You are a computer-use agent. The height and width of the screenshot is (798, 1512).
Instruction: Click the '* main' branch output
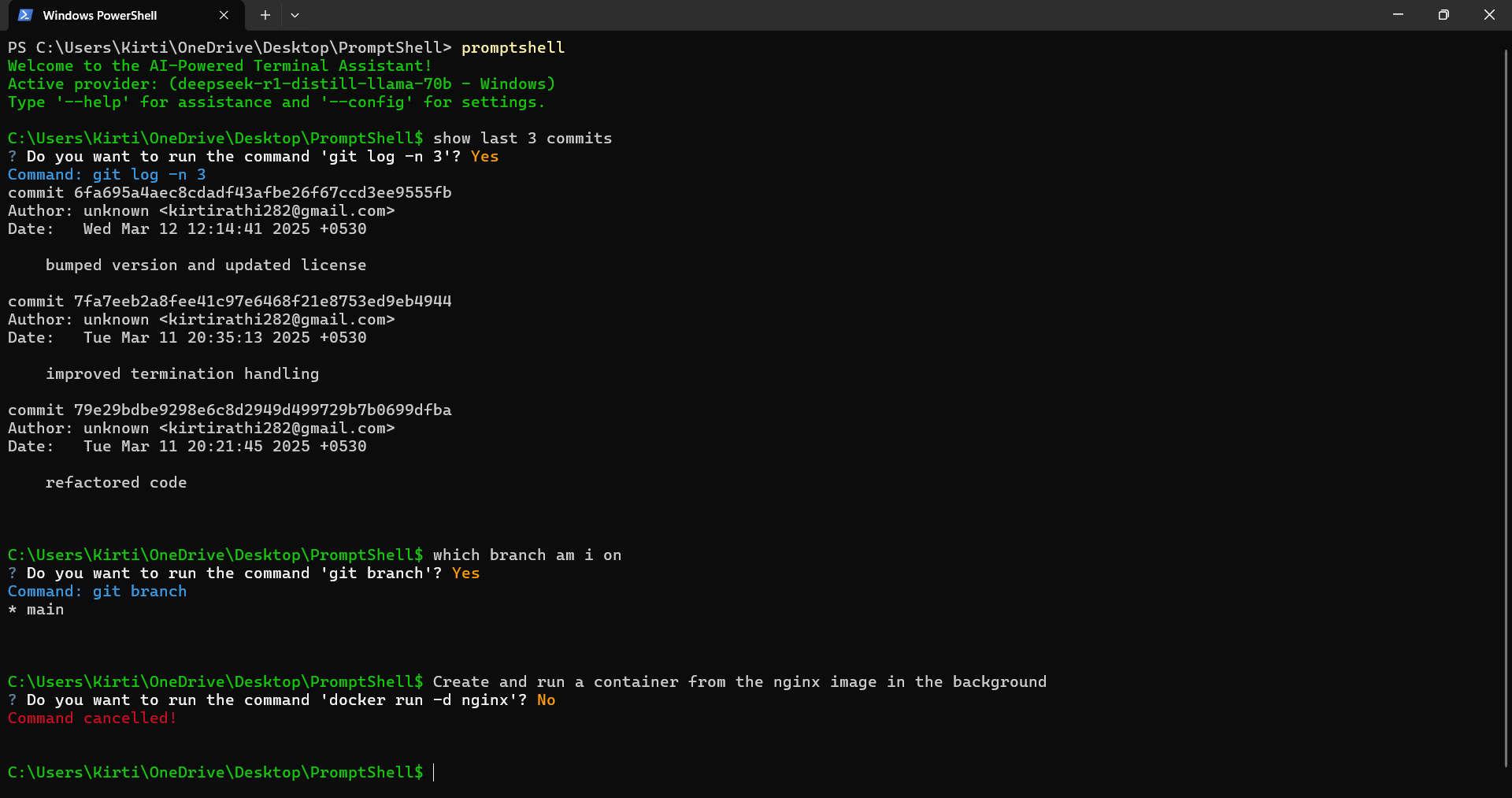point(36,610)
